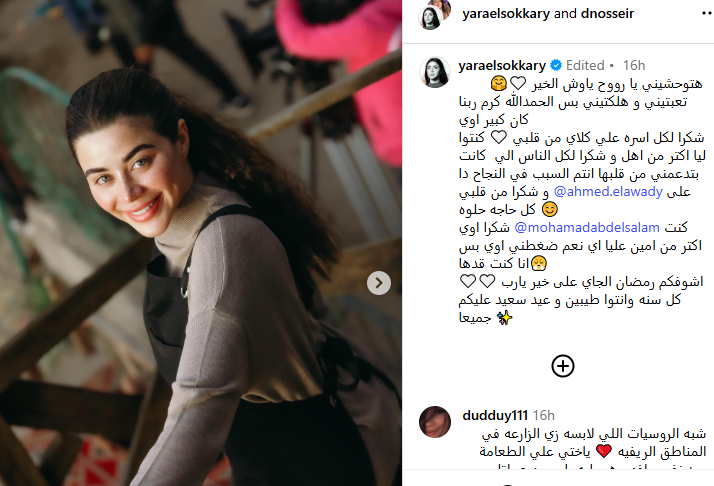Screen dimensions: 714x486
Task: Visit the @mohamadabdelsalam mention
Action: click(x=586, y=227)
